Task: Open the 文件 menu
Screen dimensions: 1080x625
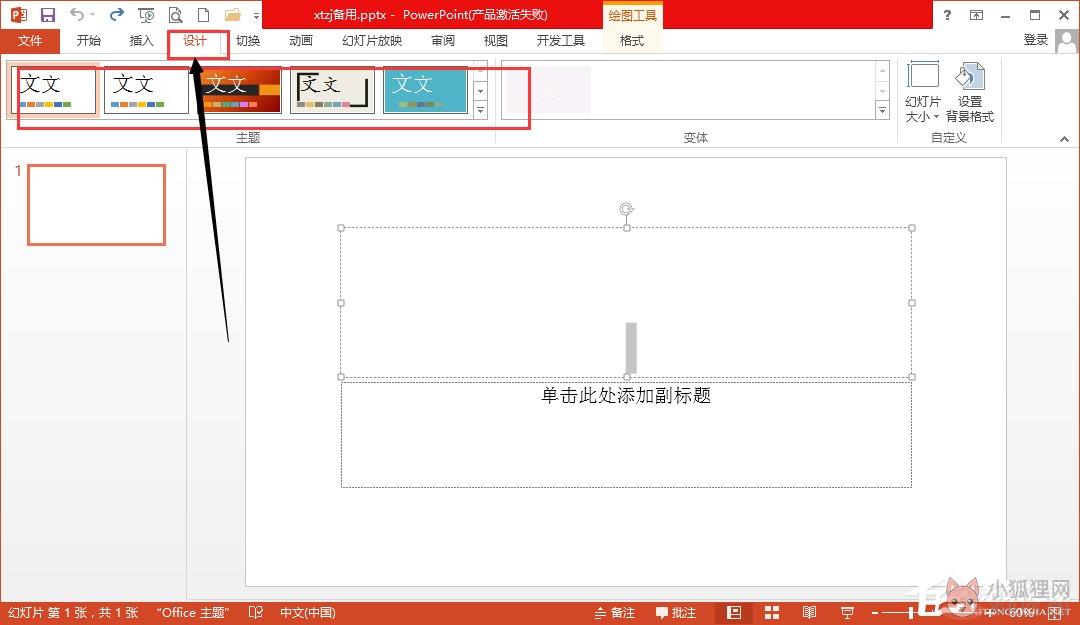Action: pos(30,41)
